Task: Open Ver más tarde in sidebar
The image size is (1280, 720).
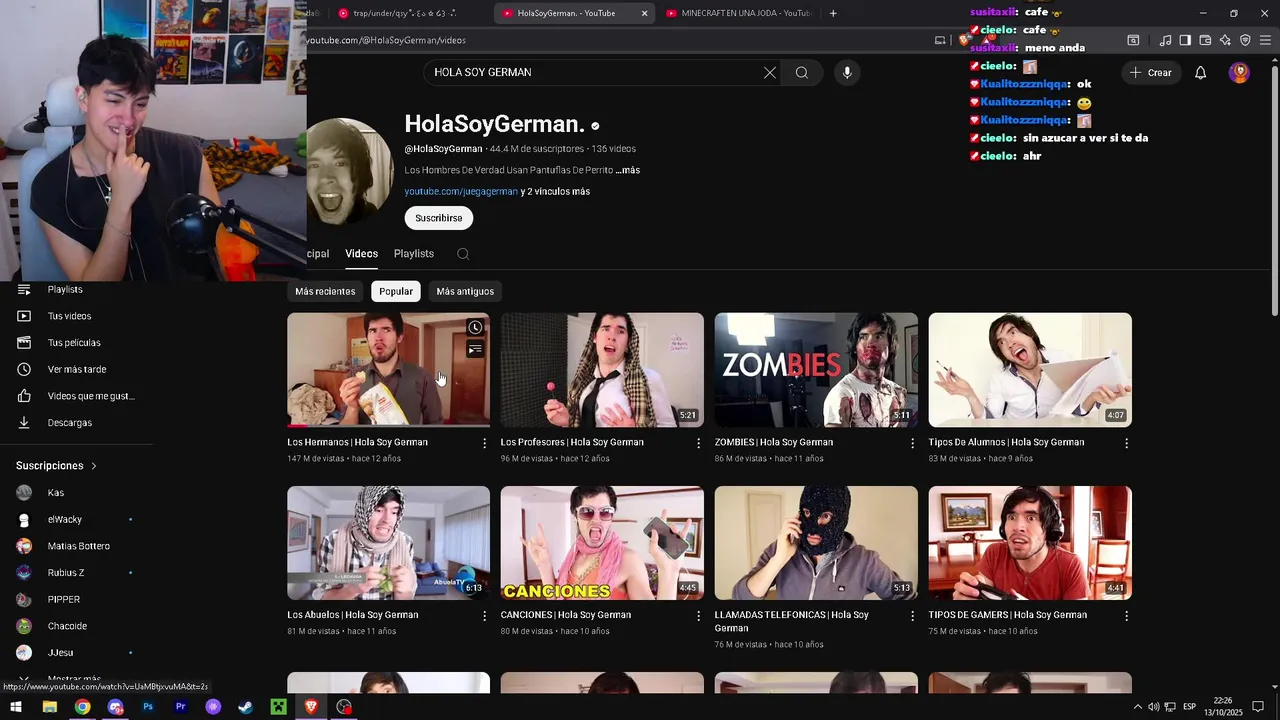Action: coord(76,370)
